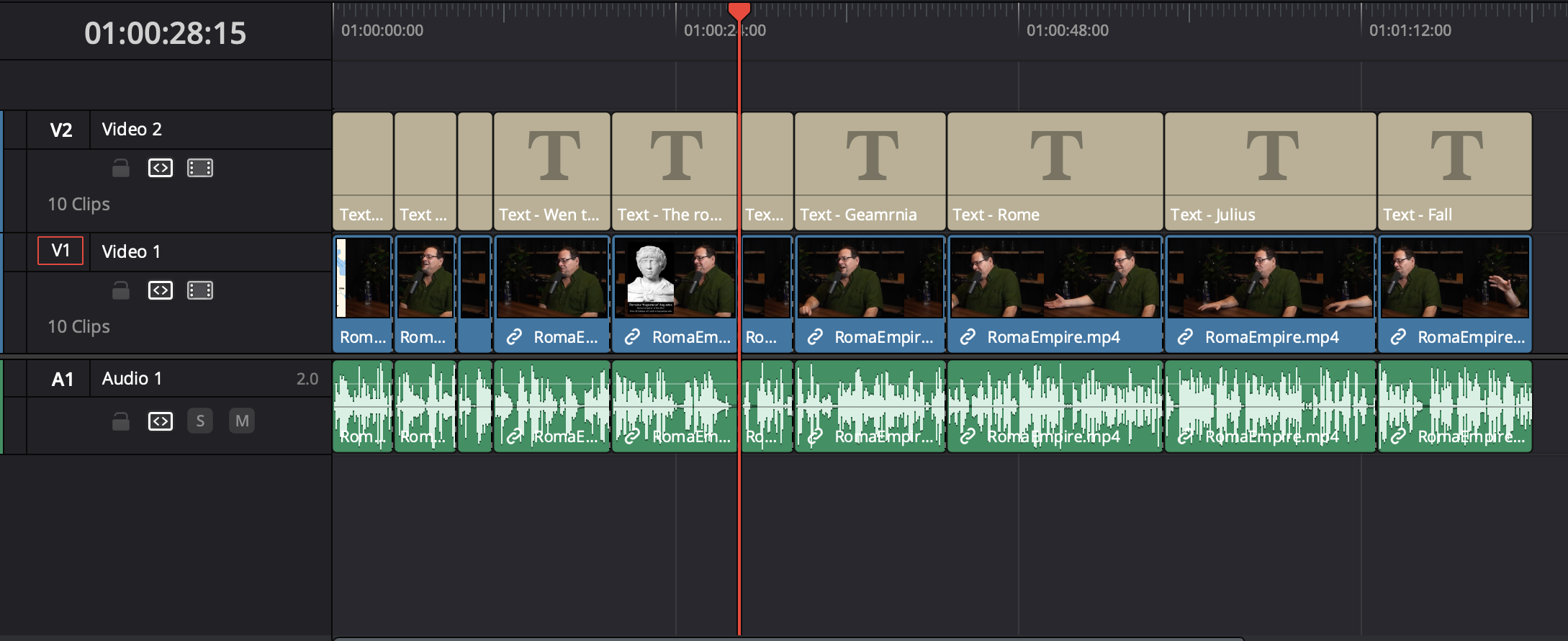Mute the Audio 1 track
This screenshot has width=1568, height=641.
pyautogui.click(x=242, y=421)
